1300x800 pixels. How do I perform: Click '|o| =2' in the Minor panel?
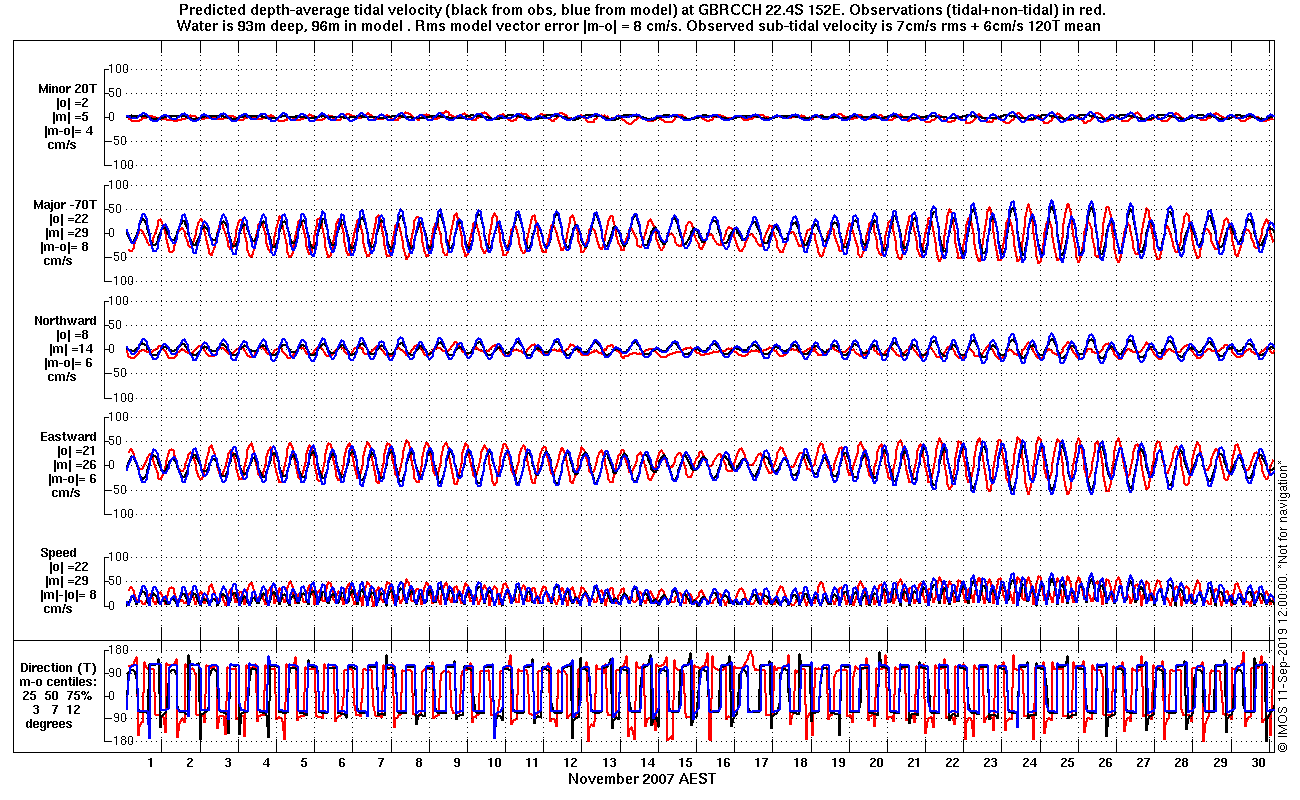pos(72,103)
